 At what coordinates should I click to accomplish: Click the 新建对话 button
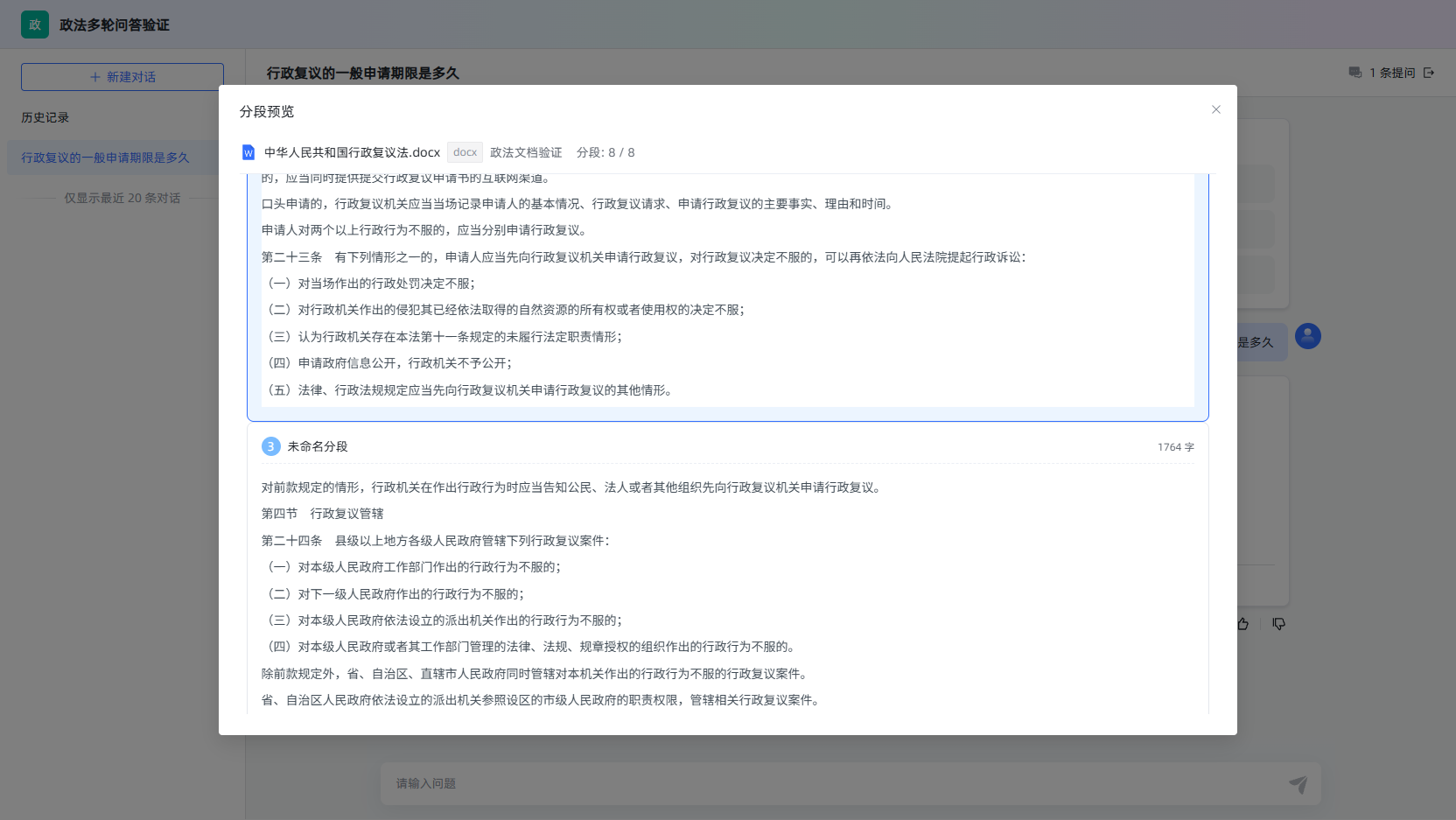(x=122, y=77)
